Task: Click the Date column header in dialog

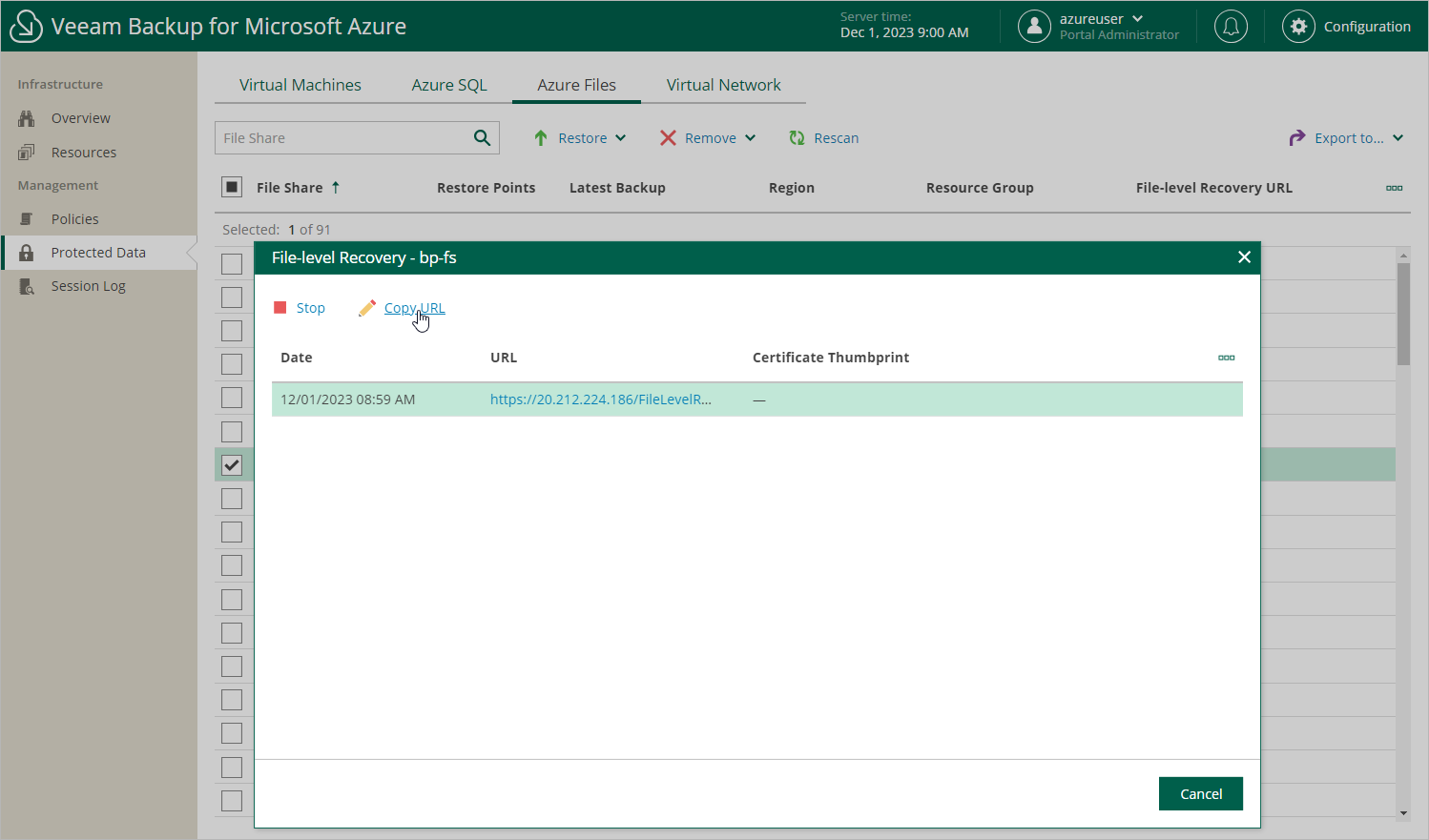Action: pyautogui.click(x=297, y=358)
